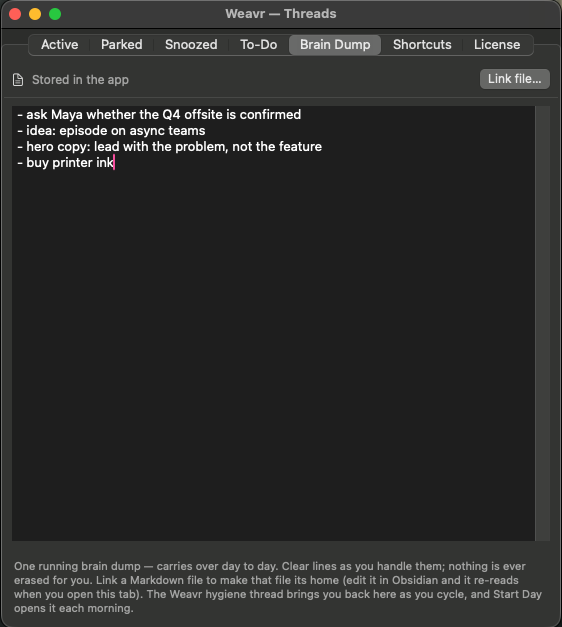Click the document icon beside Stored in the app
Screen dimensions: 562x627
coord(18,80)
